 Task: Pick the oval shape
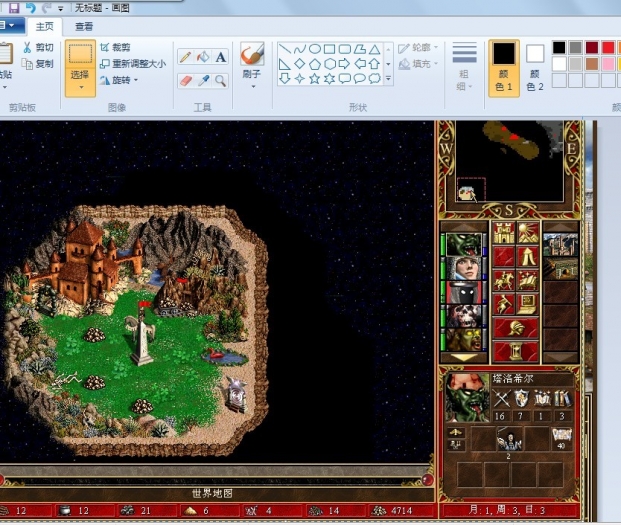click(x=315, y=49)
